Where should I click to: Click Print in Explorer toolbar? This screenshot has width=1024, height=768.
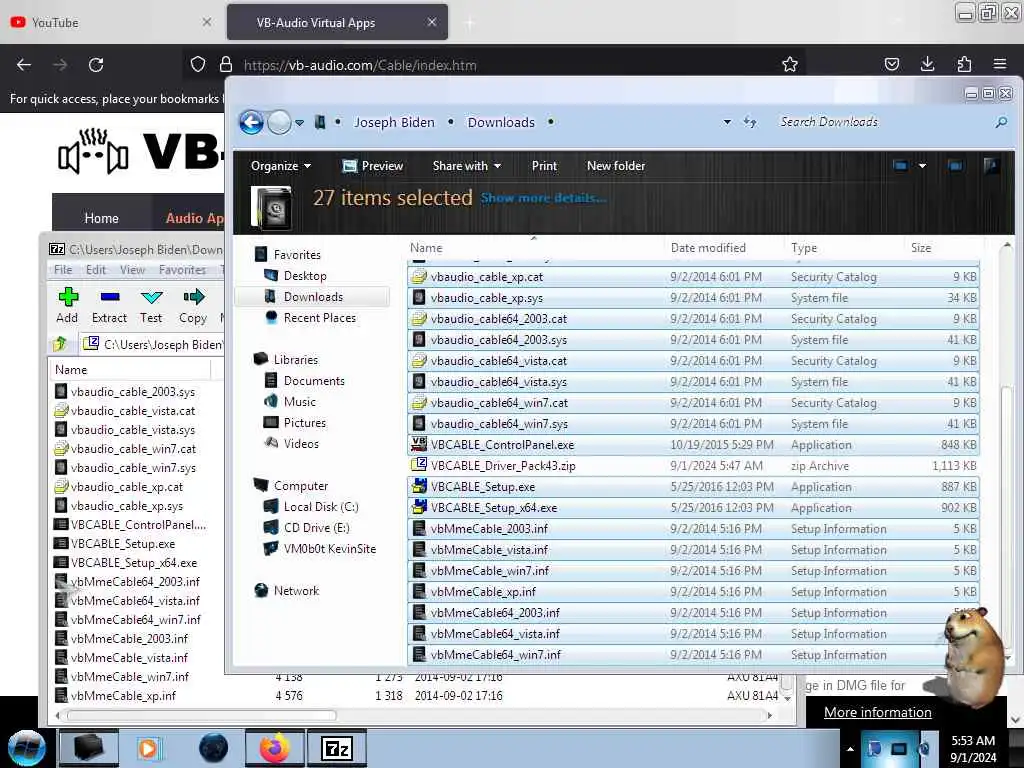click(x=544, y=166)
